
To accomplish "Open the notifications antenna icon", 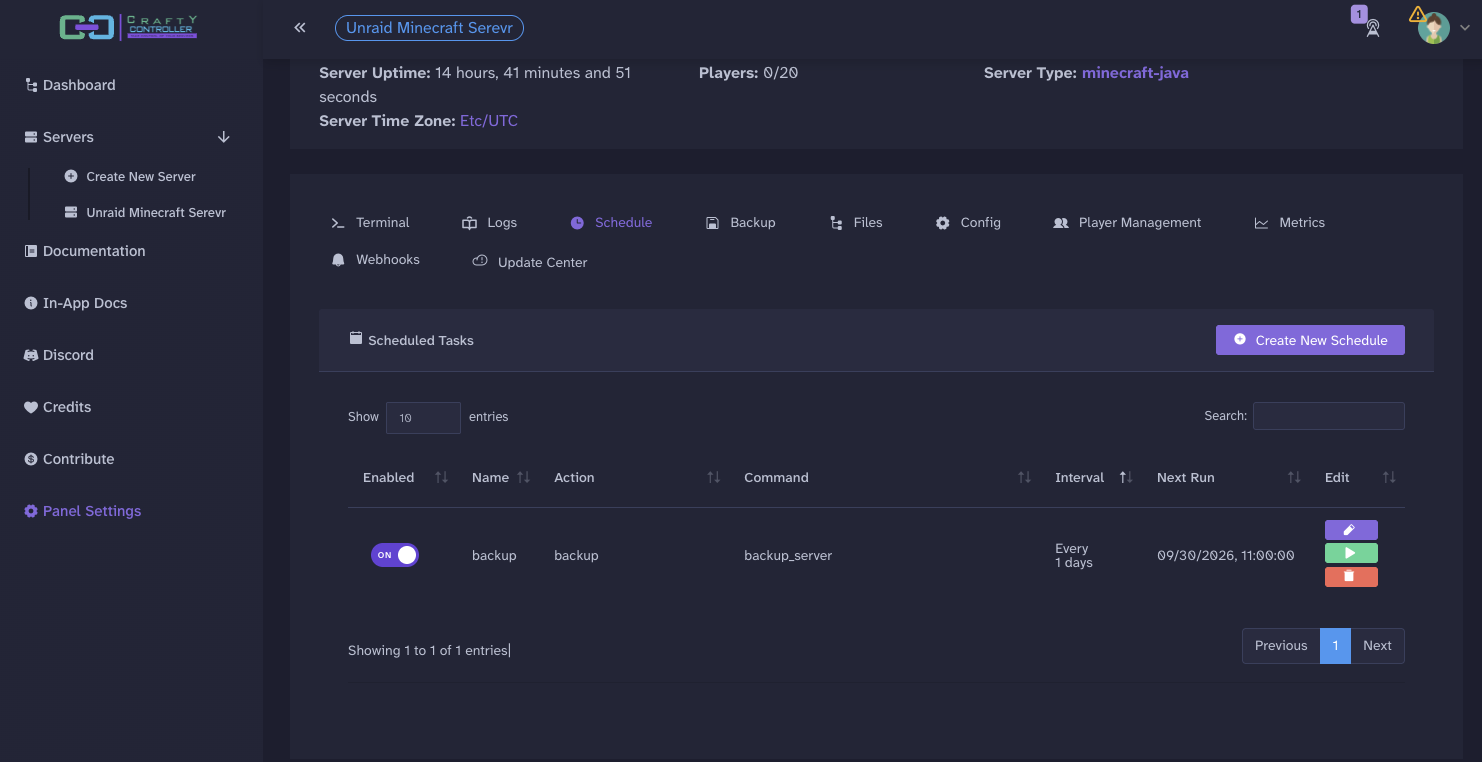I will pyautogui.click(x=1372, y=28).
